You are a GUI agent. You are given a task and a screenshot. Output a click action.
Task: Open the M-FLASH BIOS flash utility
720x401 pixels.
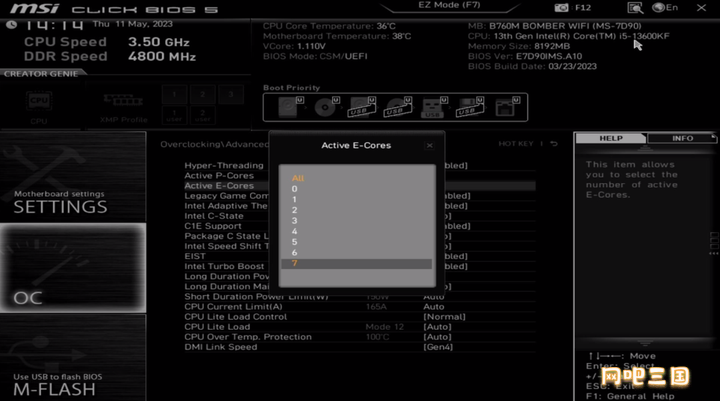click(73, 358)
